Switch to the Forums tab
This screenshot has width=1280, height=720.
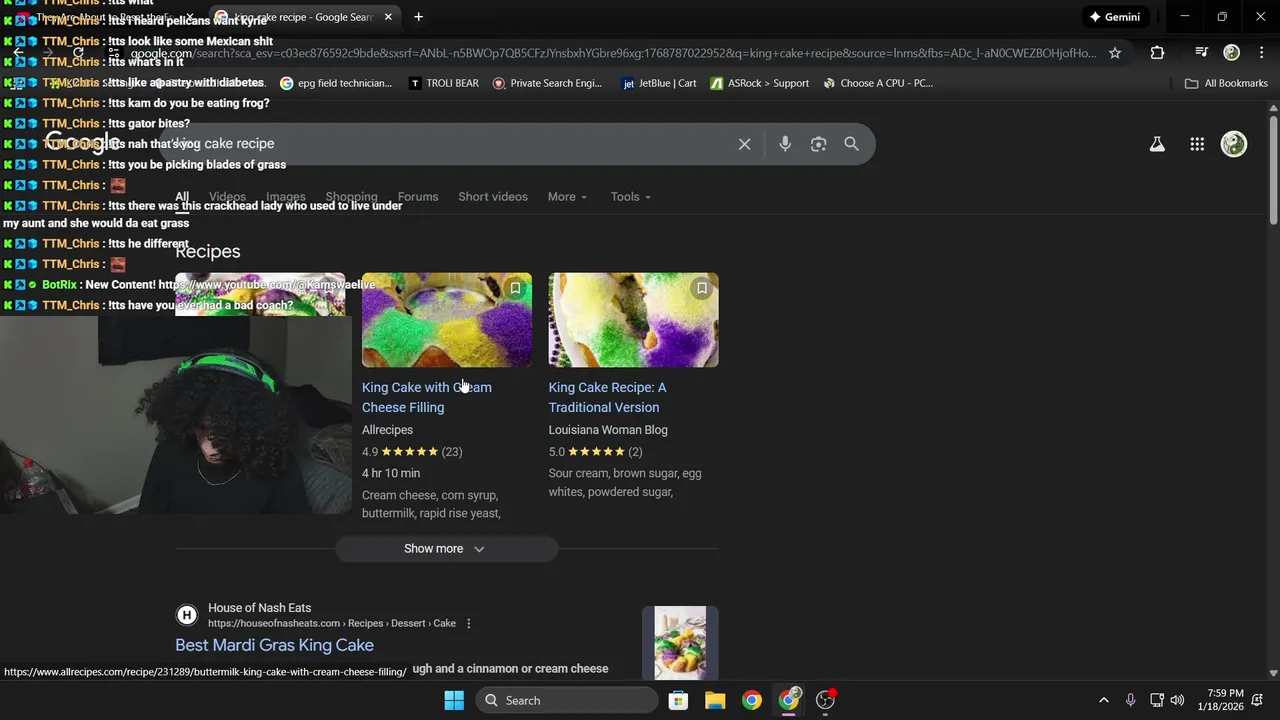[418, 197]
